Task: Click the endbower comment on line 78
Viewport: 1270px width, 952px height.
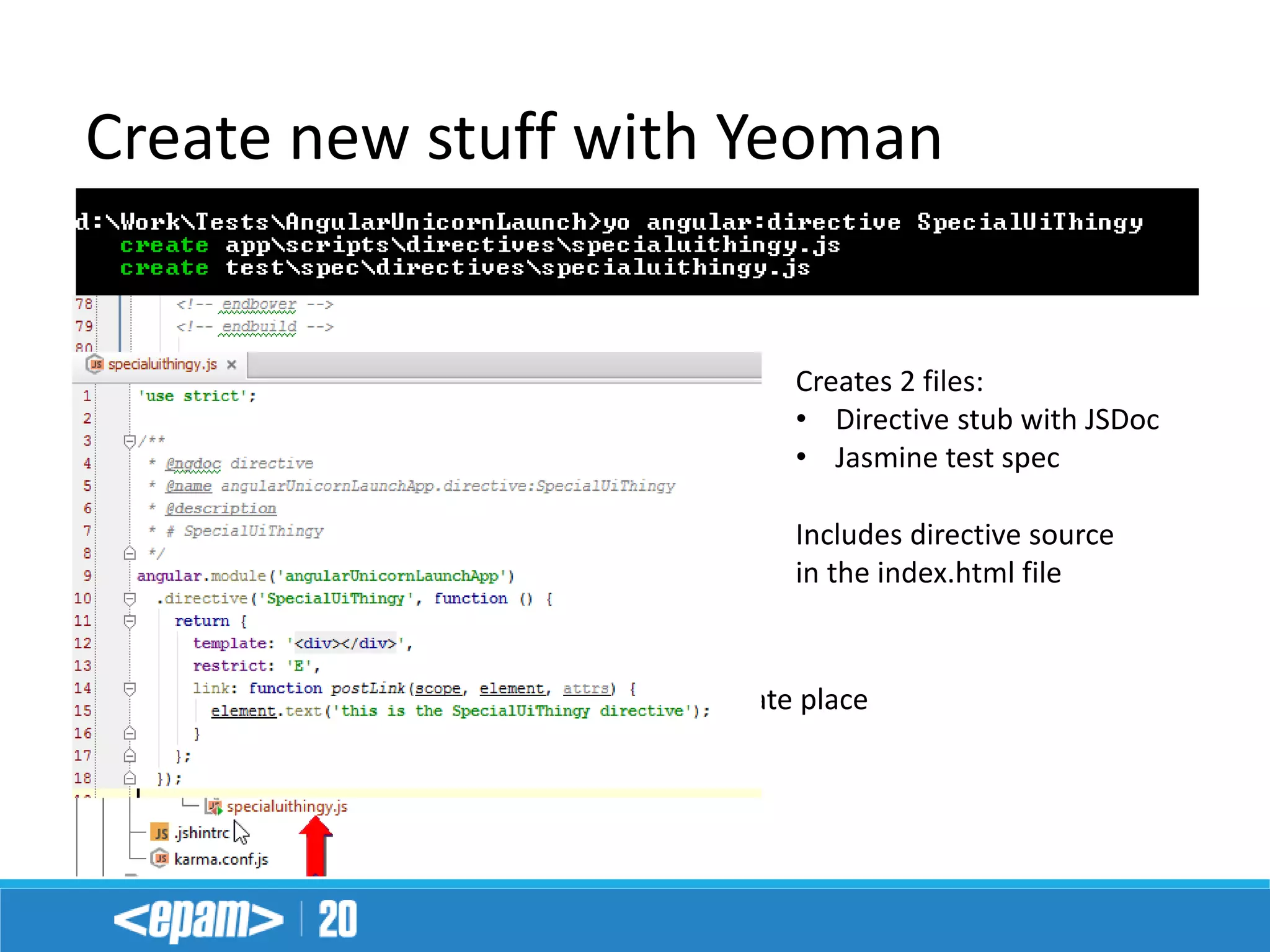Action: (255, 304)
